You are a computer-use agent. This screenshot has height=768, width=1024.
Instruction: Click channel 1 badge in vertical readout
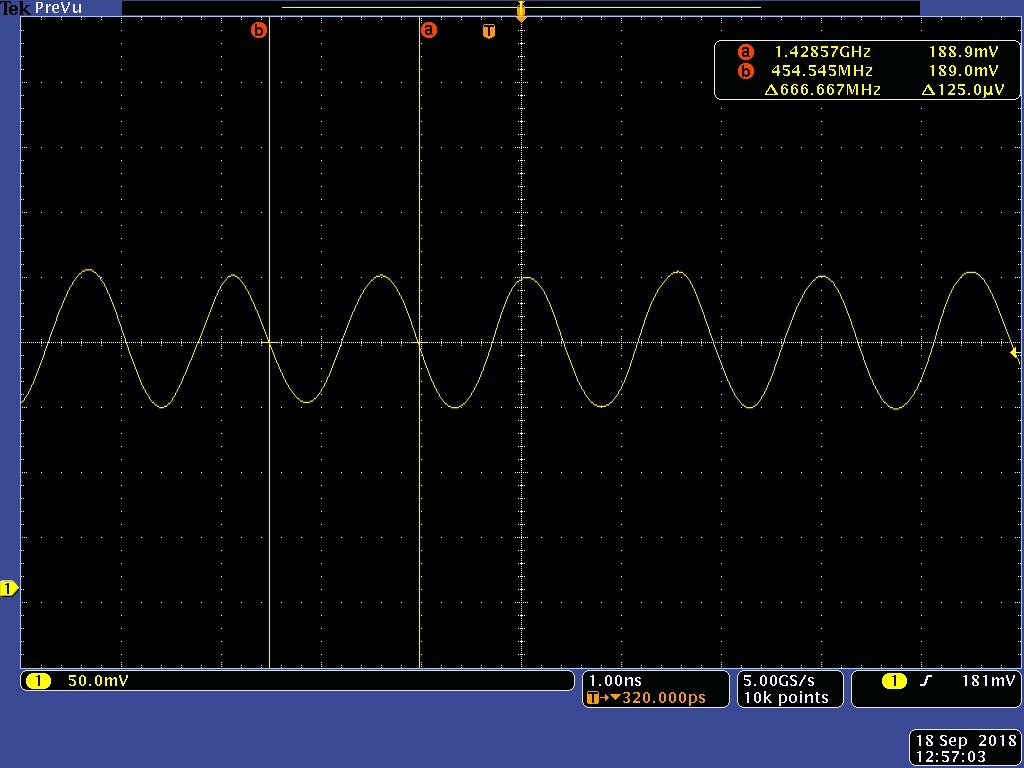tap(38, 681)
